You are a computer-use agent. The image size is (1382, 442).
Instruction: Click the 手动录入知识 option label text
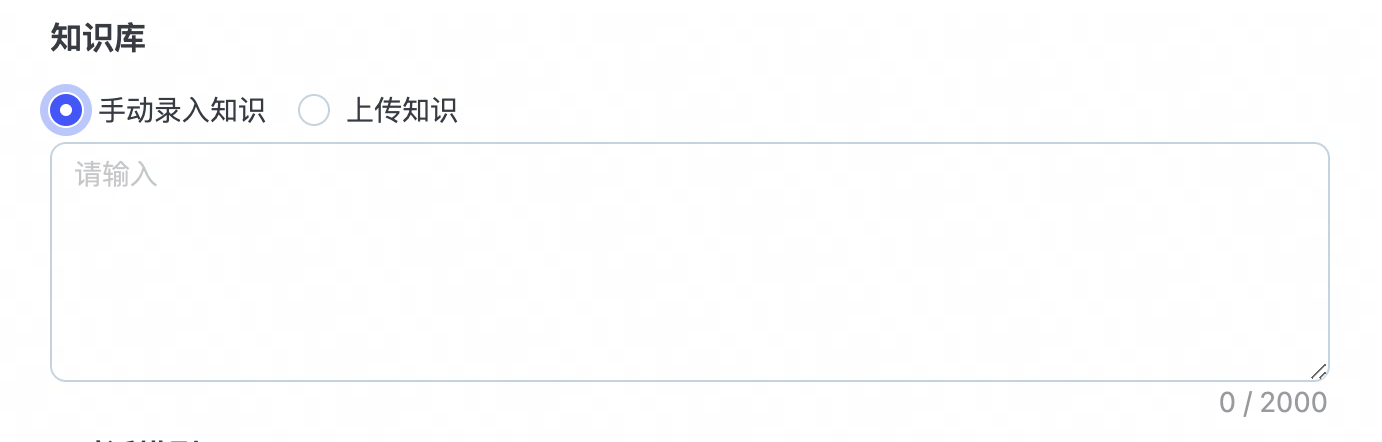[182, 110]
